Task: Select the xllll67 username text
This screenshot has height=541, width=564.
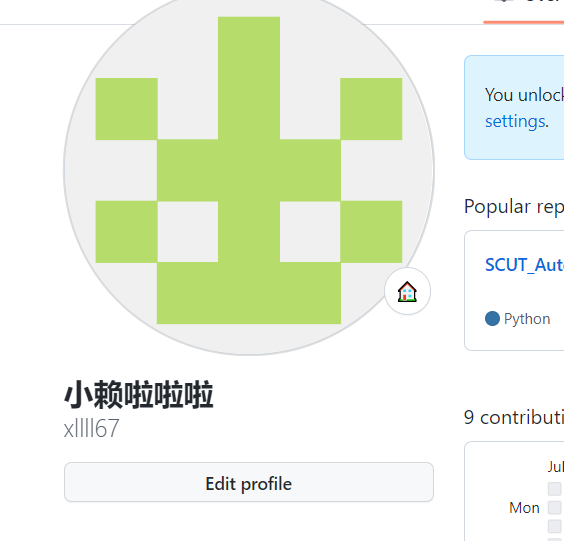Action: pyautogui.click(x=91, y=428)
